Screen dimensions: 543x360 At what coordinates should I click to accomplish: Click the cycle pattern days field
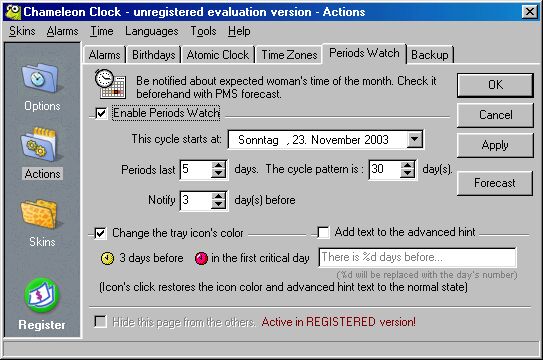click(385, 170)
